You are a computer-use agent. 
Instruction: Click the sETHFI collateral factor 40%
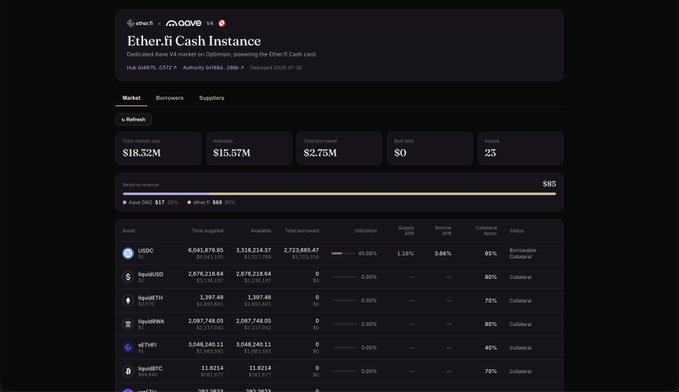click(491, 347)
